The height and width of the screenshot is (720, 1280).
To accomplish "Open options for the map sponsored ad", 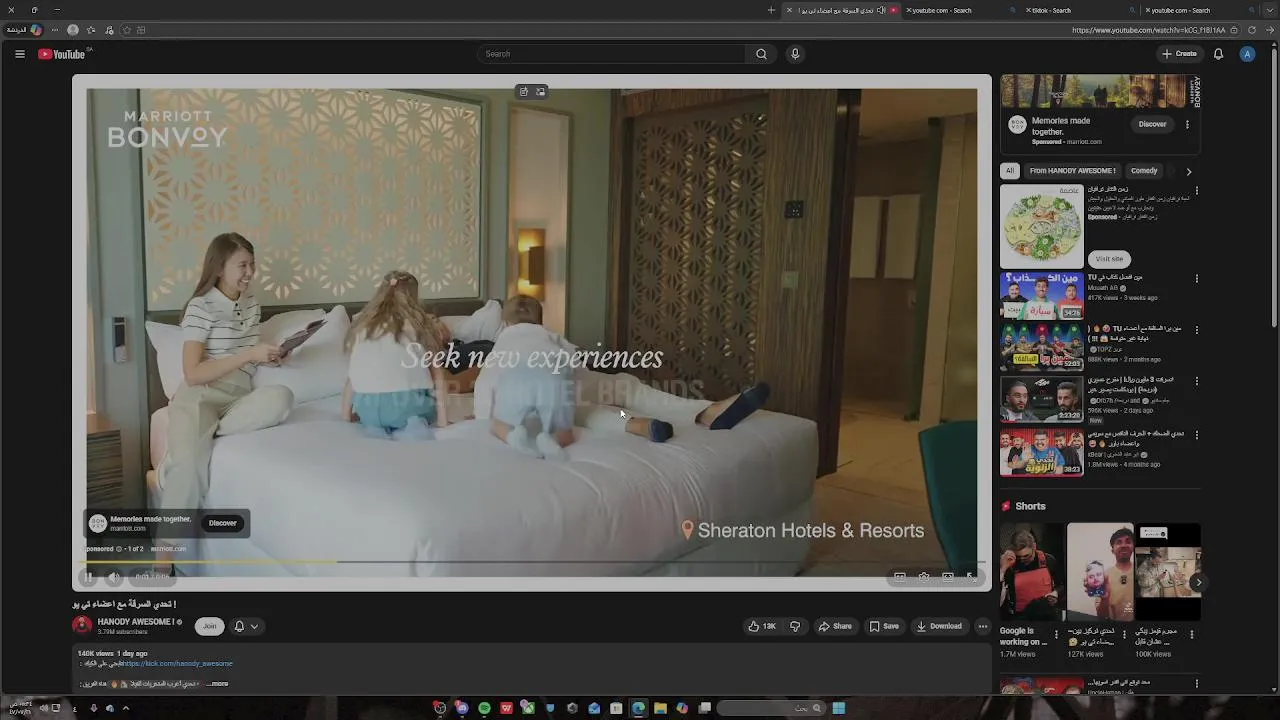I will pos(1197,190).
